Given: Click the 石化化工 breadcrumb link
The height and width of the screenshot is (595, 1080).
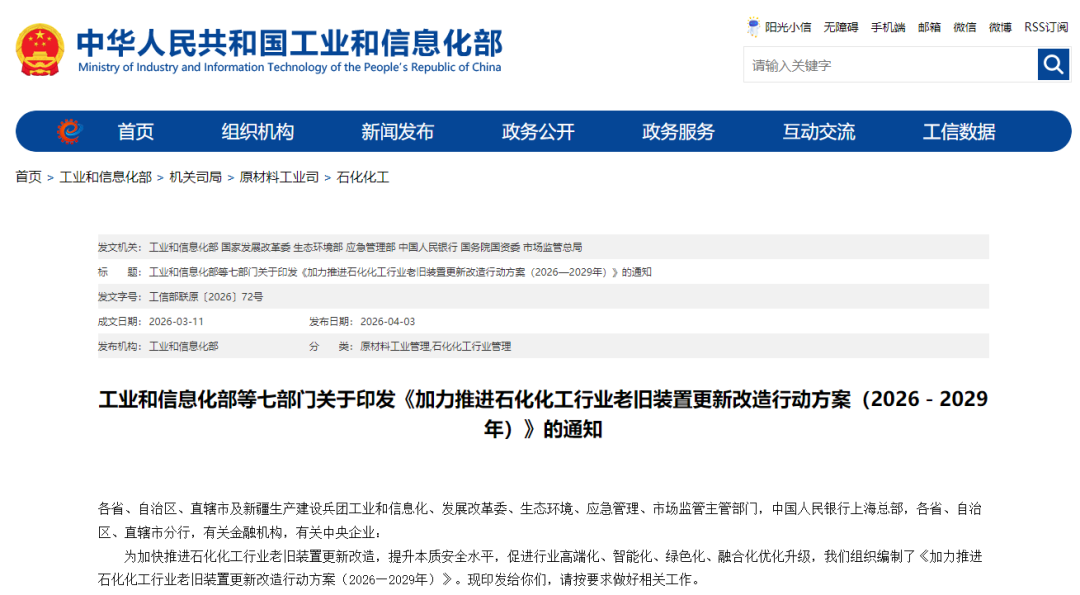Looking at the screenshot, I should [x=363, y=177].
